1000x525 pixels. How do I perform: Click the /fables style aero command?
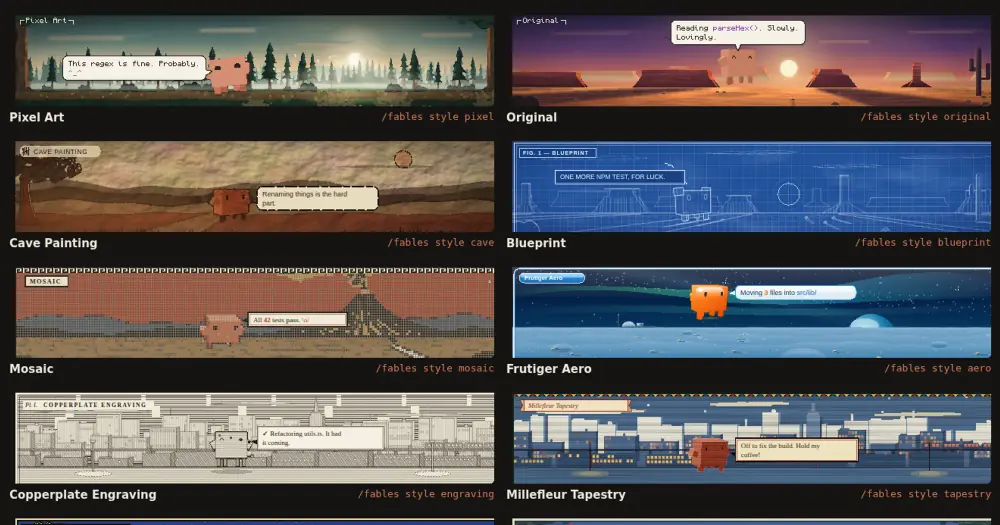tap(938, 368)
